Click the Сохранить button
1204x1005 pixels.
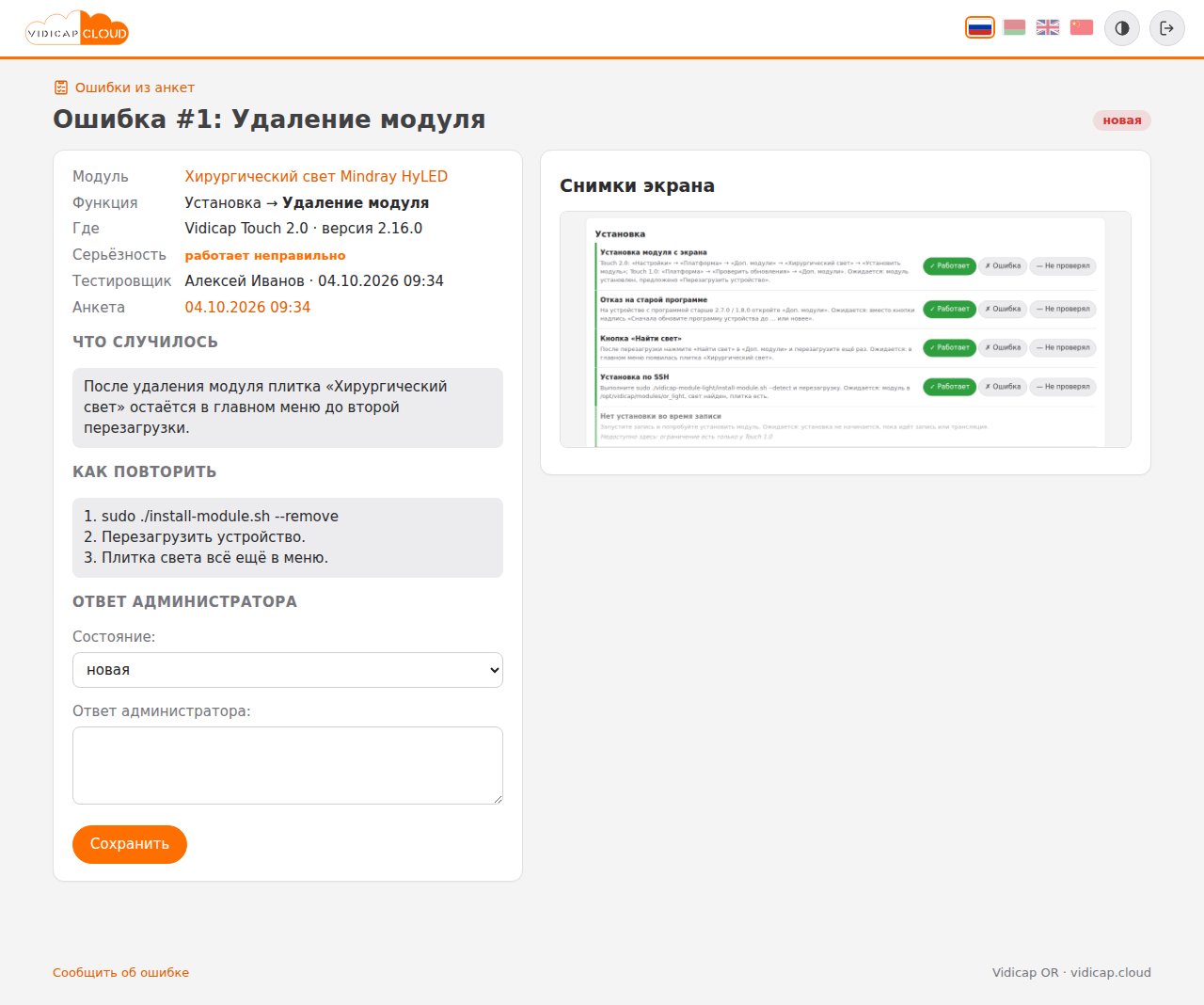130,844
